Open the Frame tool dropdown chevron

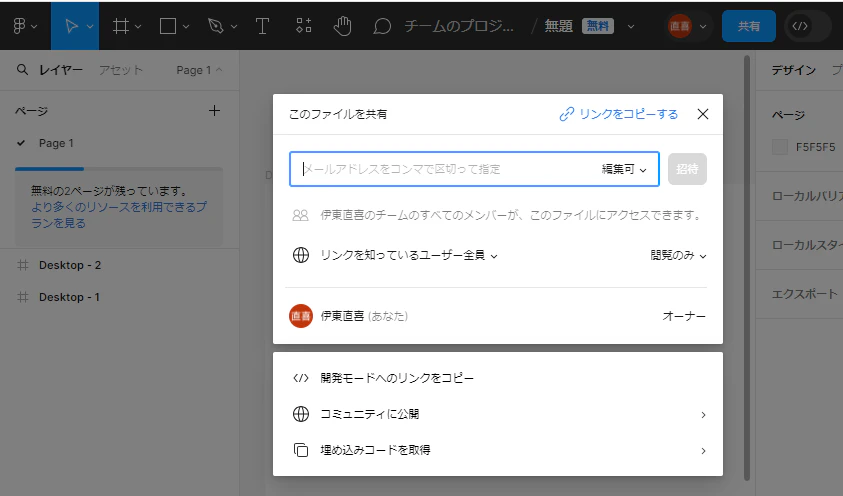[x=138, y=26]
